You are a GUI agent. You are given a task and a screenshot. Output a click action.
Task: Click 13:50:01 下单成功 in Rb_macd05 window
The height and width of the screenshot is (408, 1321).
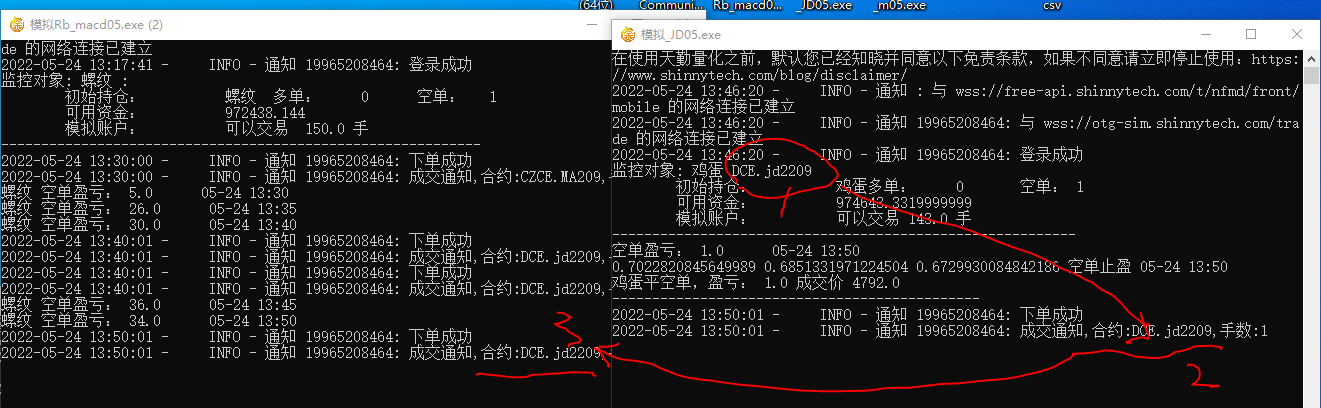coord(236,336)
